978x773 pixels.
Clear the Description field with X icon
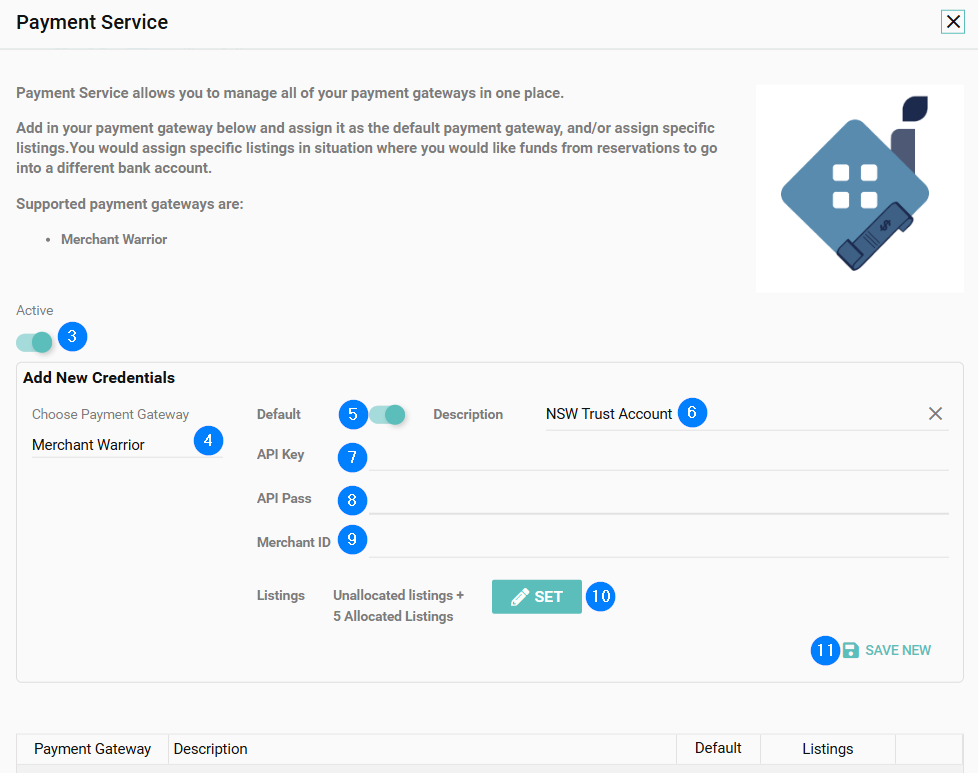pyautogui.click(x=935, y=414)
